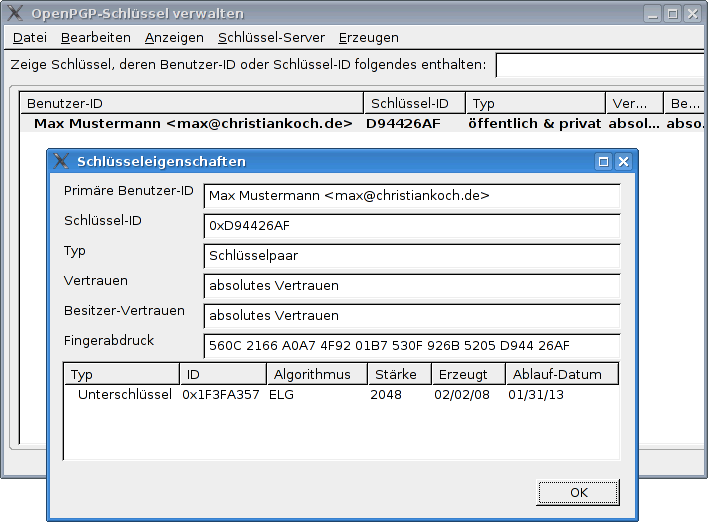Maximize the Schlüsseleigenschaften dialog

[x=603, y=161]
